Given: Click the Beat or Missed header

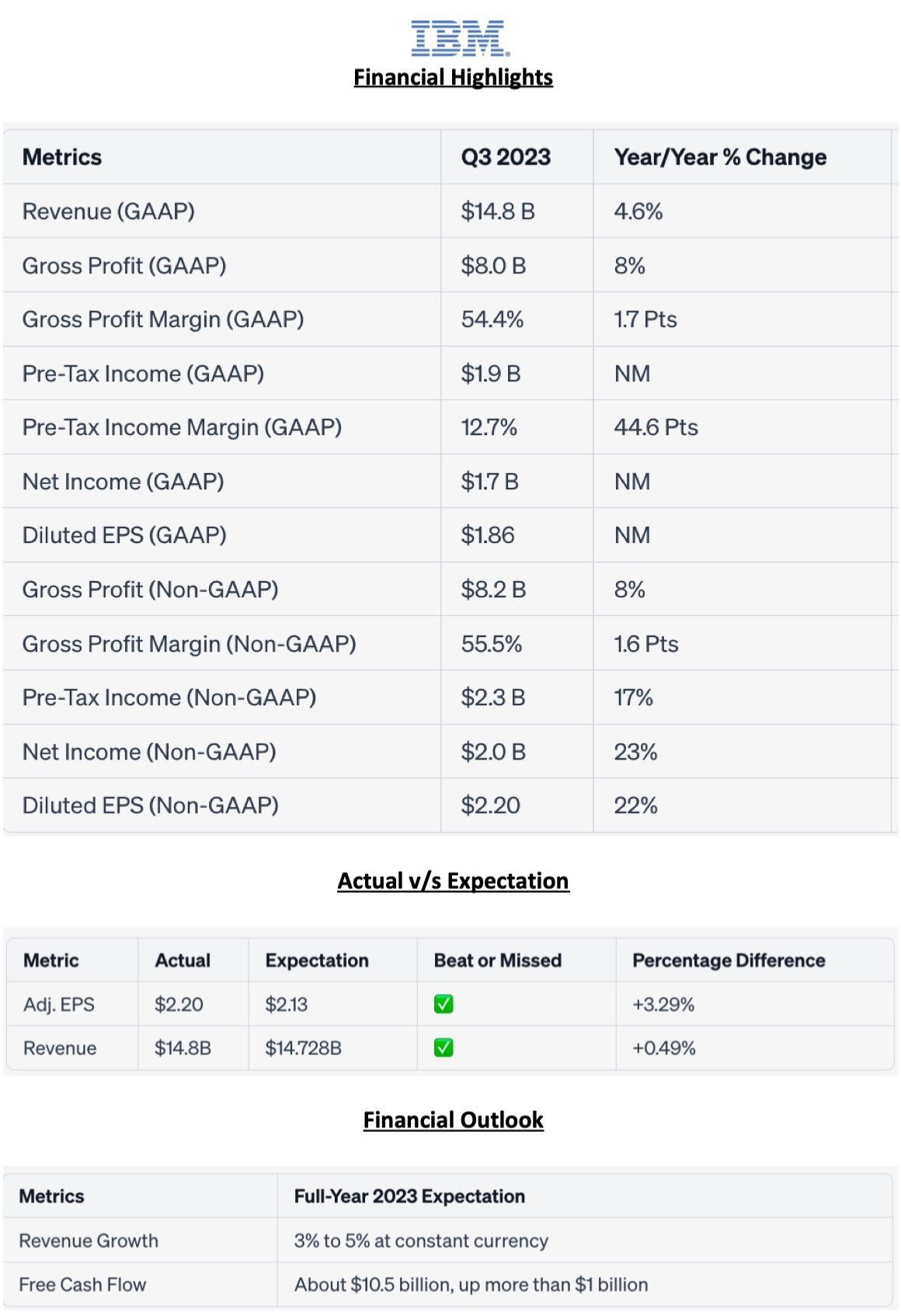Looking at the screenshot, I should click(497, 961).
